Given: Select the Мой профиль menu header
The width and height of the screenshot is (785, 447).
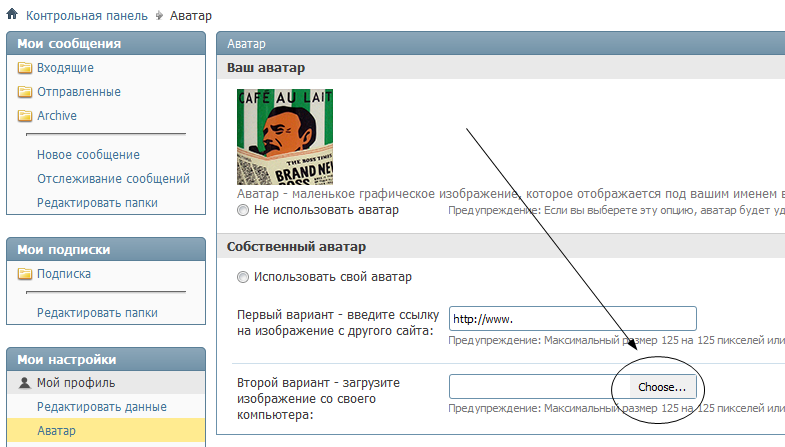Looking at the screenshot, I should [106, 383].
